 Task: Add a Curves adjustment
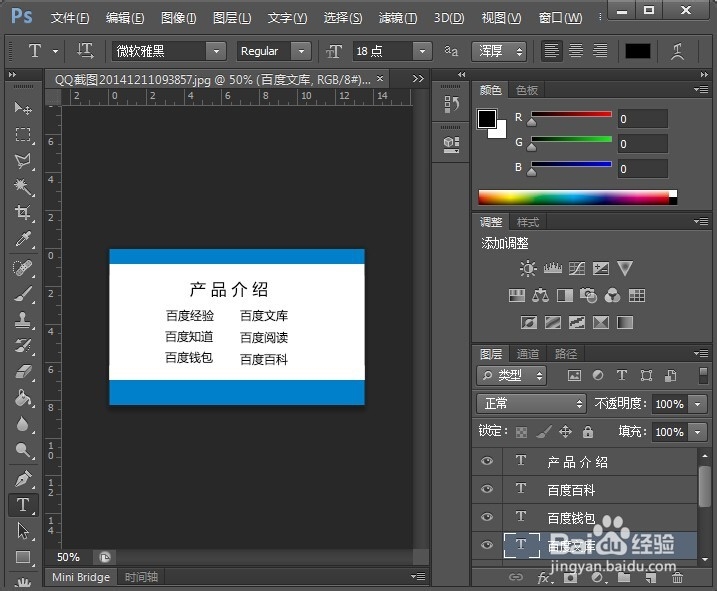[577, 269]
